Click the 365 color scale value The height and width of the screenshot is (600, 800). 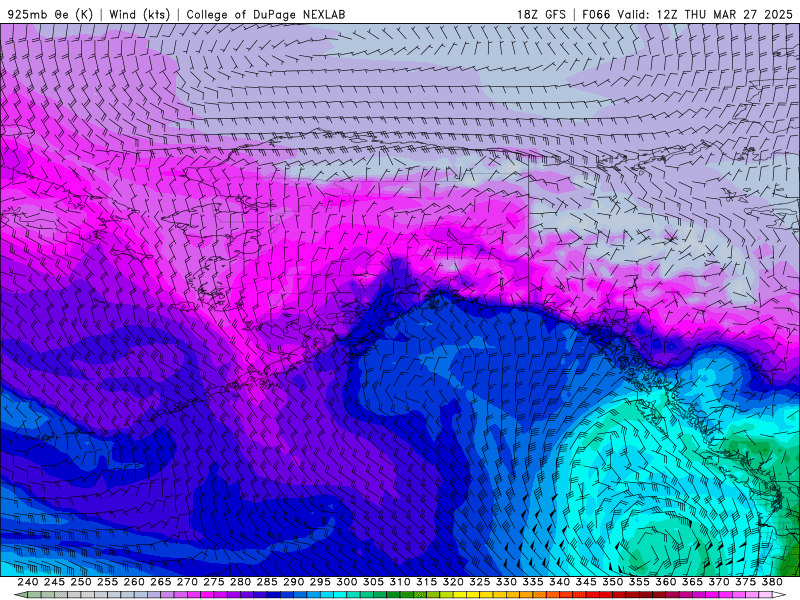pos(691,582)
